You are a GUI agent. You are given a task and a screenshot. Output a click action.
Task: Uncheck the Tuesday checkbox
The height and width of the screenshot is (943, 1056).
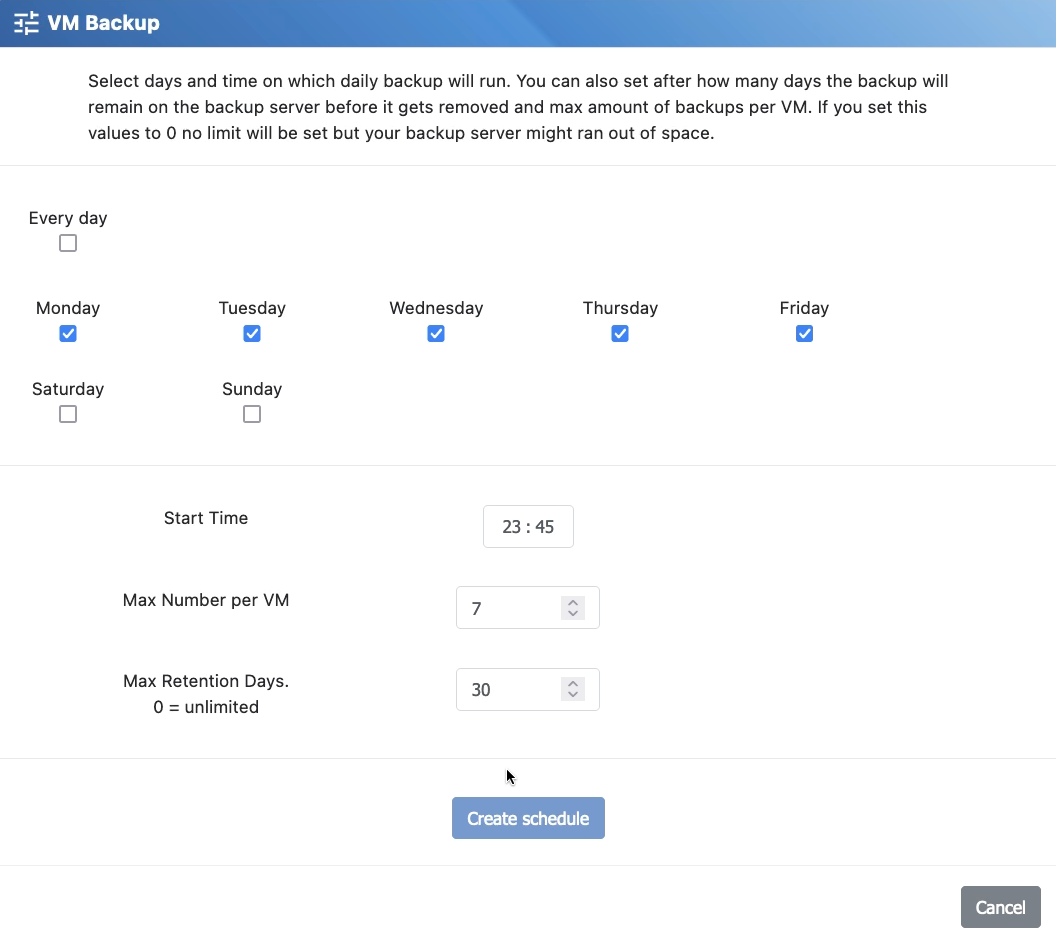pyautogui.click(x=252, y=334)
